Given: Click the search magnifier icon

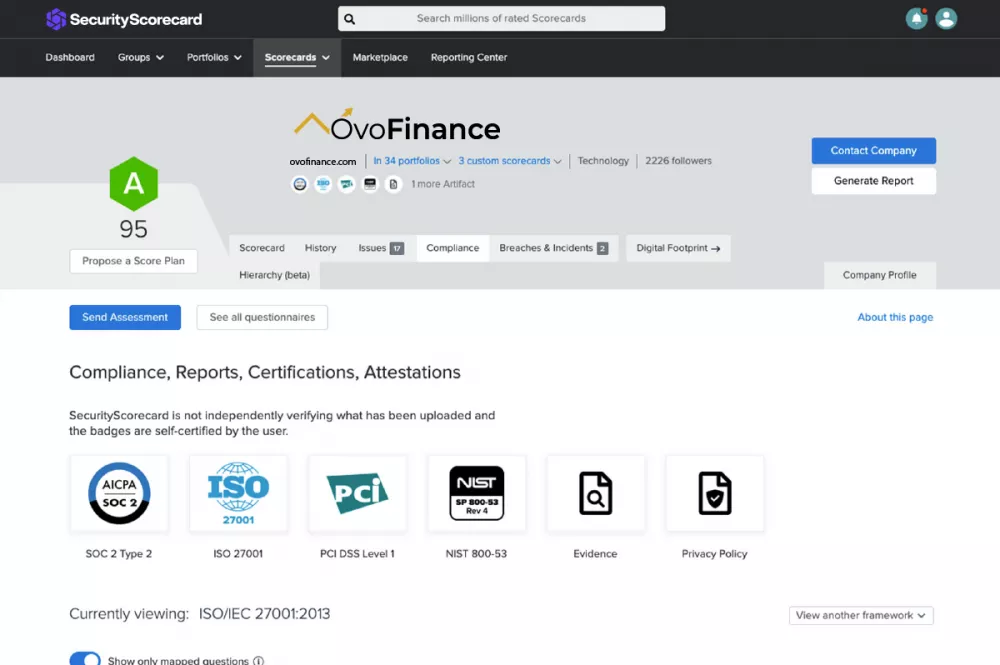Looking at the screenshot, I should [349, 19].
